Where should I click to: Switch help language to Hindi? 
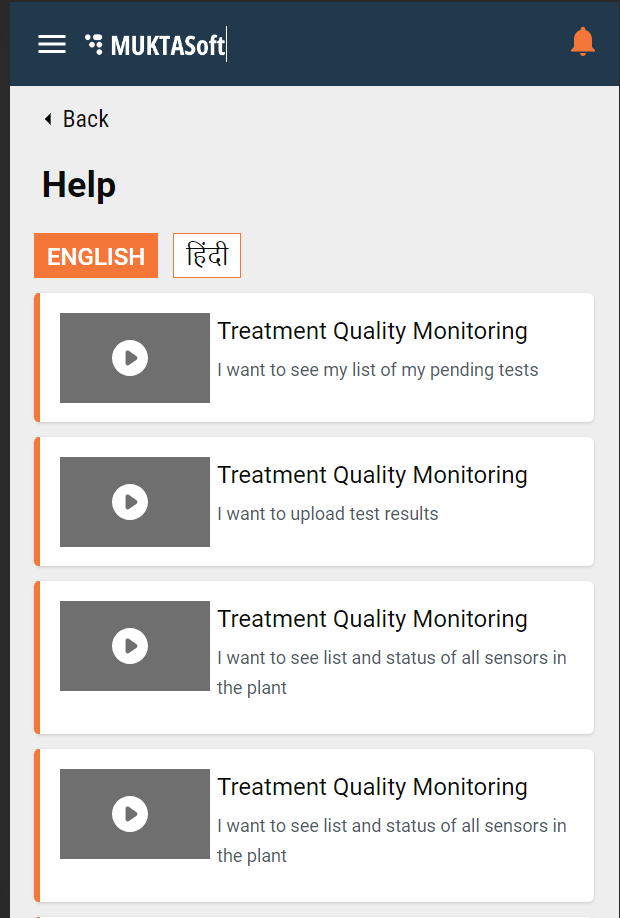click(x=207, y=256)
